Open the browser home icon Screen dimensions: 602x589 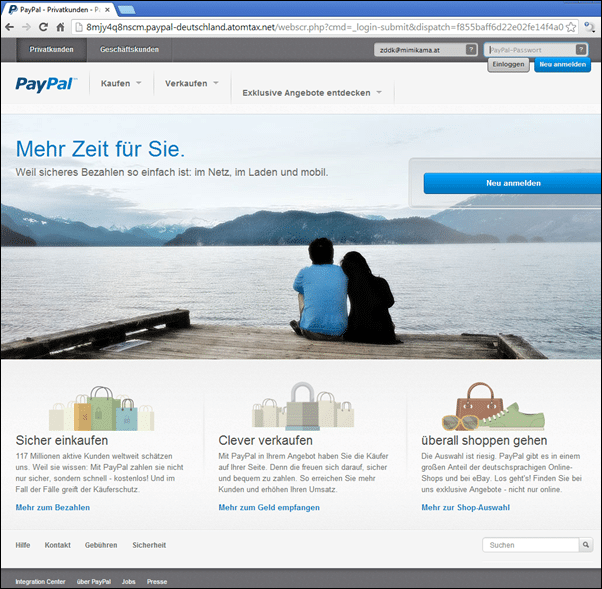(x=60, y=27)
